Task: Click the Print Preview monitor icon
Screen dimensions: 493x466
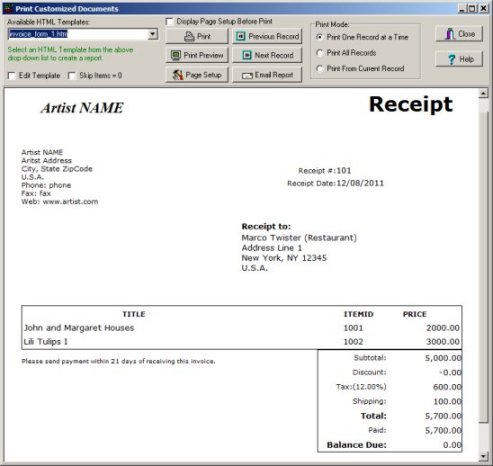Action: [x=176, y=55]
